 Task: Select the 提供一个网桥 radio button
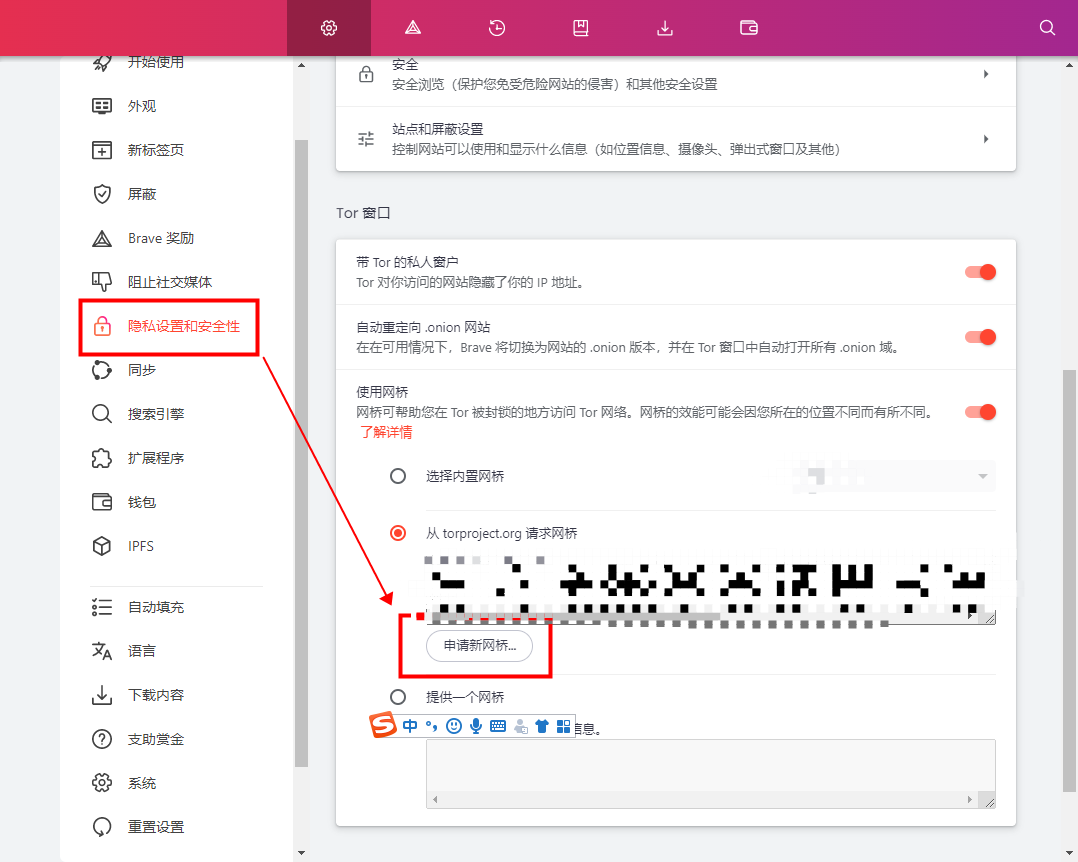pyautogui.click(x=397, y=697)
